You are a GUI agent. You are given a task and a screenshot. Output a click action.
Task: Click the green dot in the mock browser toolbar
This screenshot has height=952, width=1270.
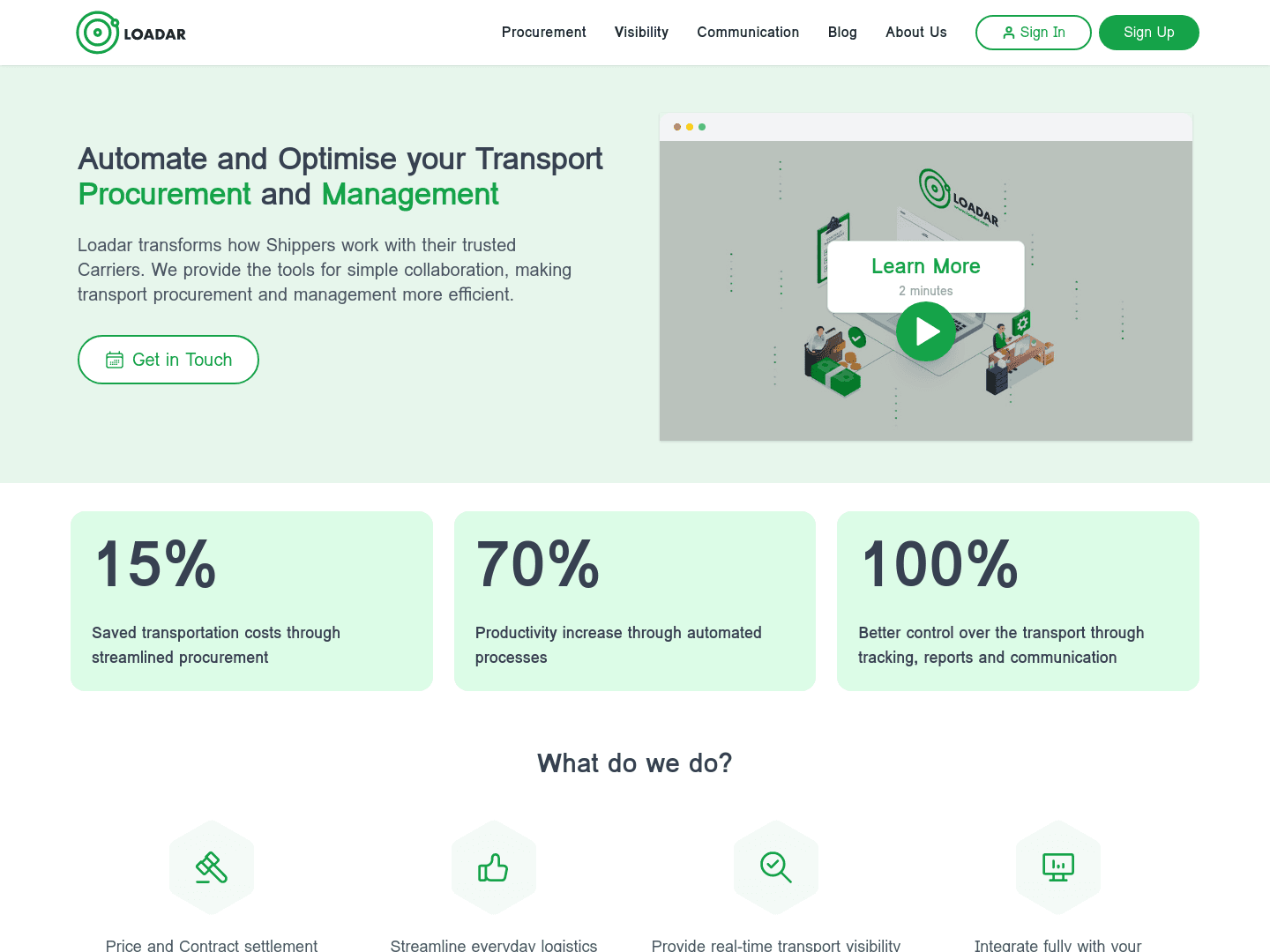tap(701, 127)
